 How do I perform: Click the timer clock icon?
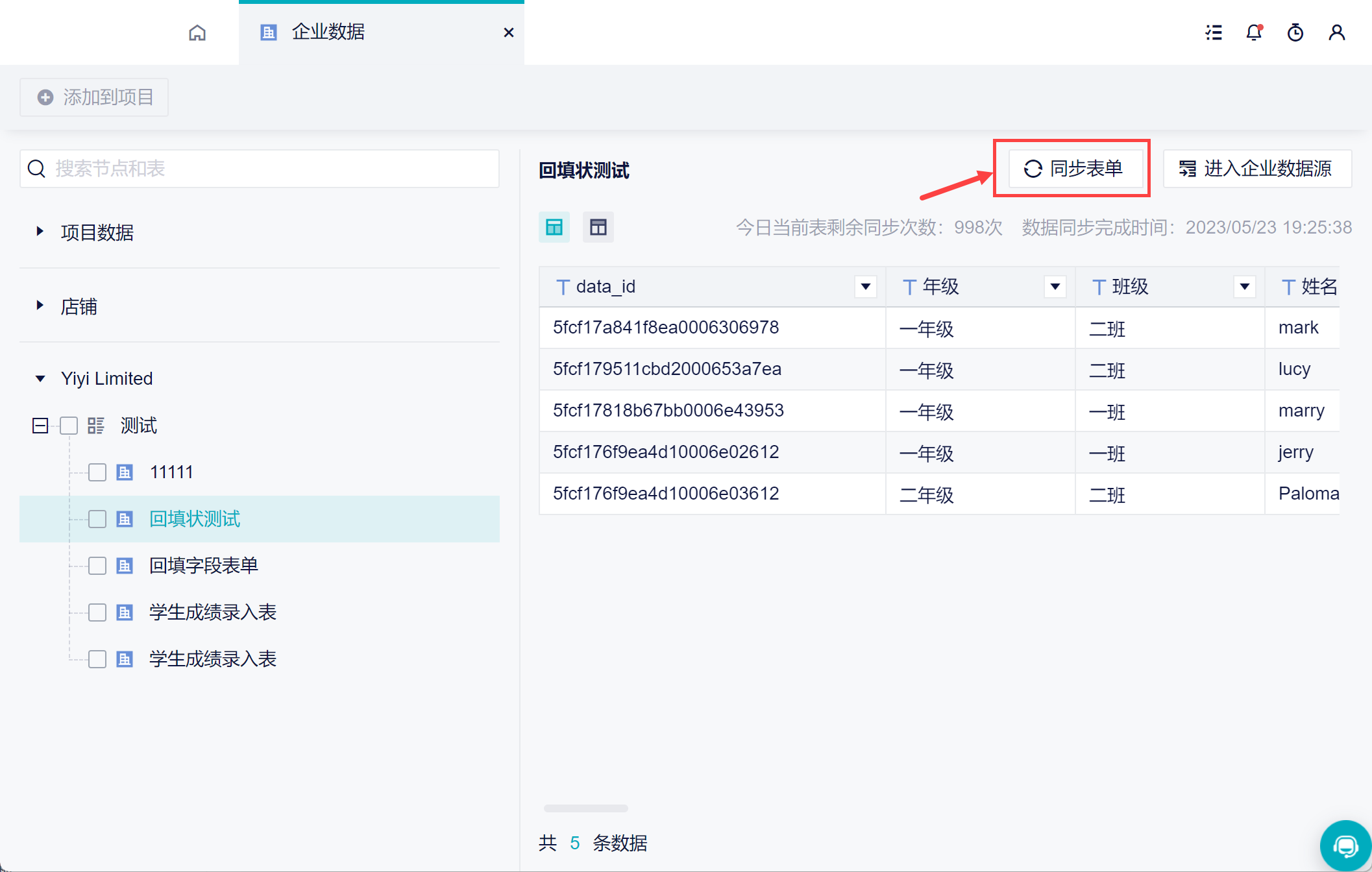pyautogui.click(x=1295, y=32)
